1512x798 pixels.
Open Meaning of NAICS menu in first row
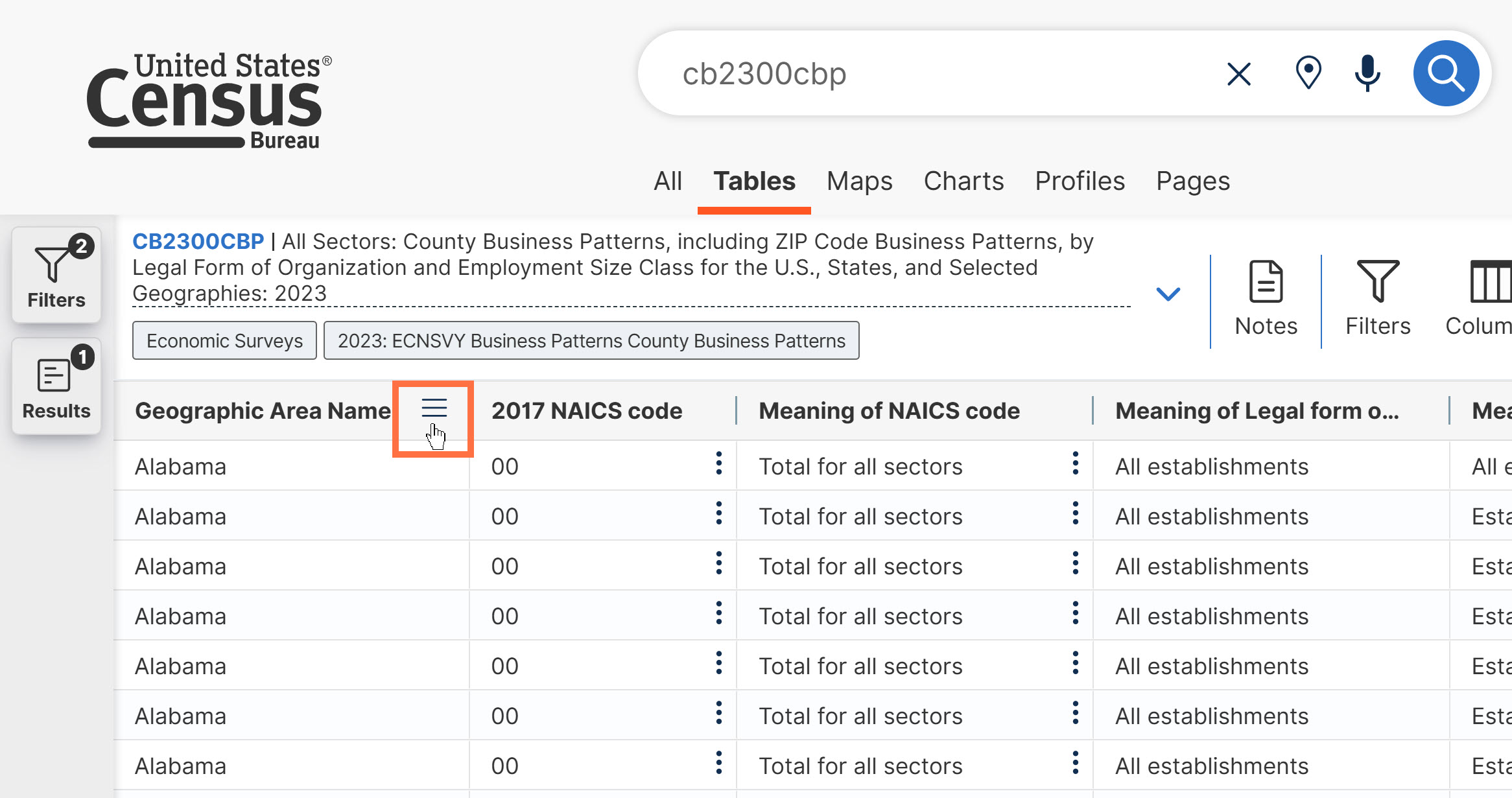coord(1075,464)
